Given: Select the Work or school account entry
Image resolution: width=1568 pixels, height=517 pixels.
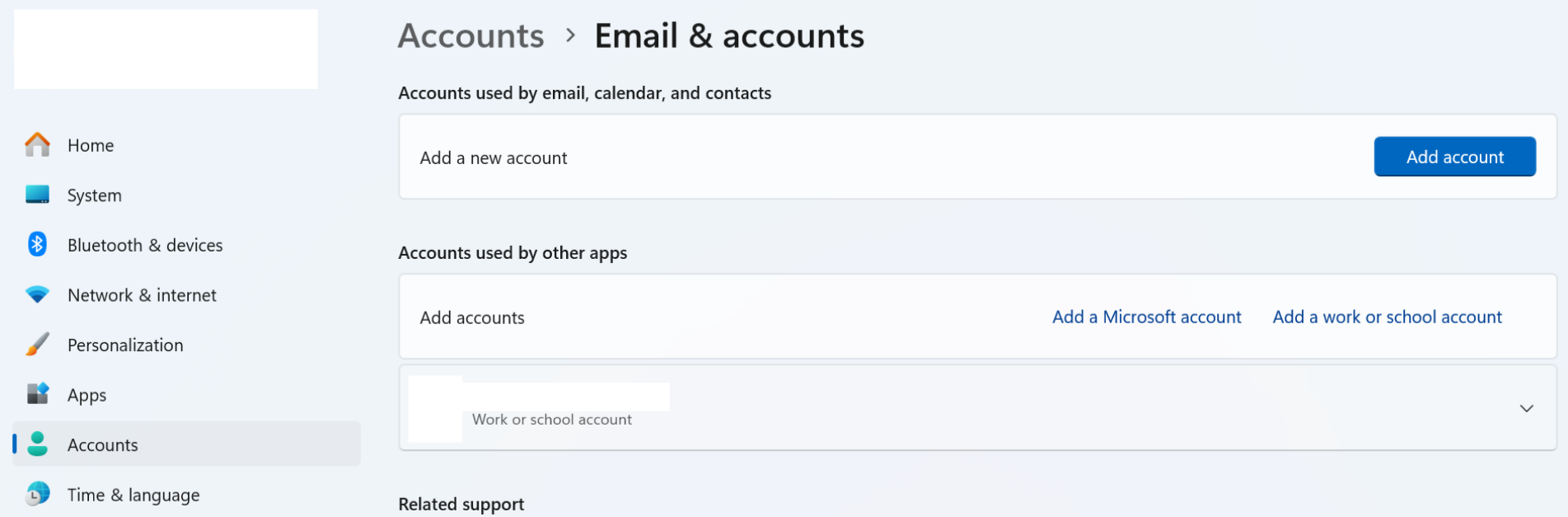Looking at the screenshot, I should click(x=551, y=419).
